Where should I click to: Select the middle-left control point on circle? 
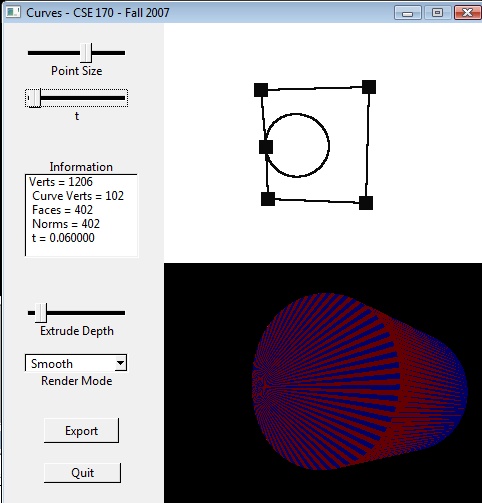[x=266, y=147]
